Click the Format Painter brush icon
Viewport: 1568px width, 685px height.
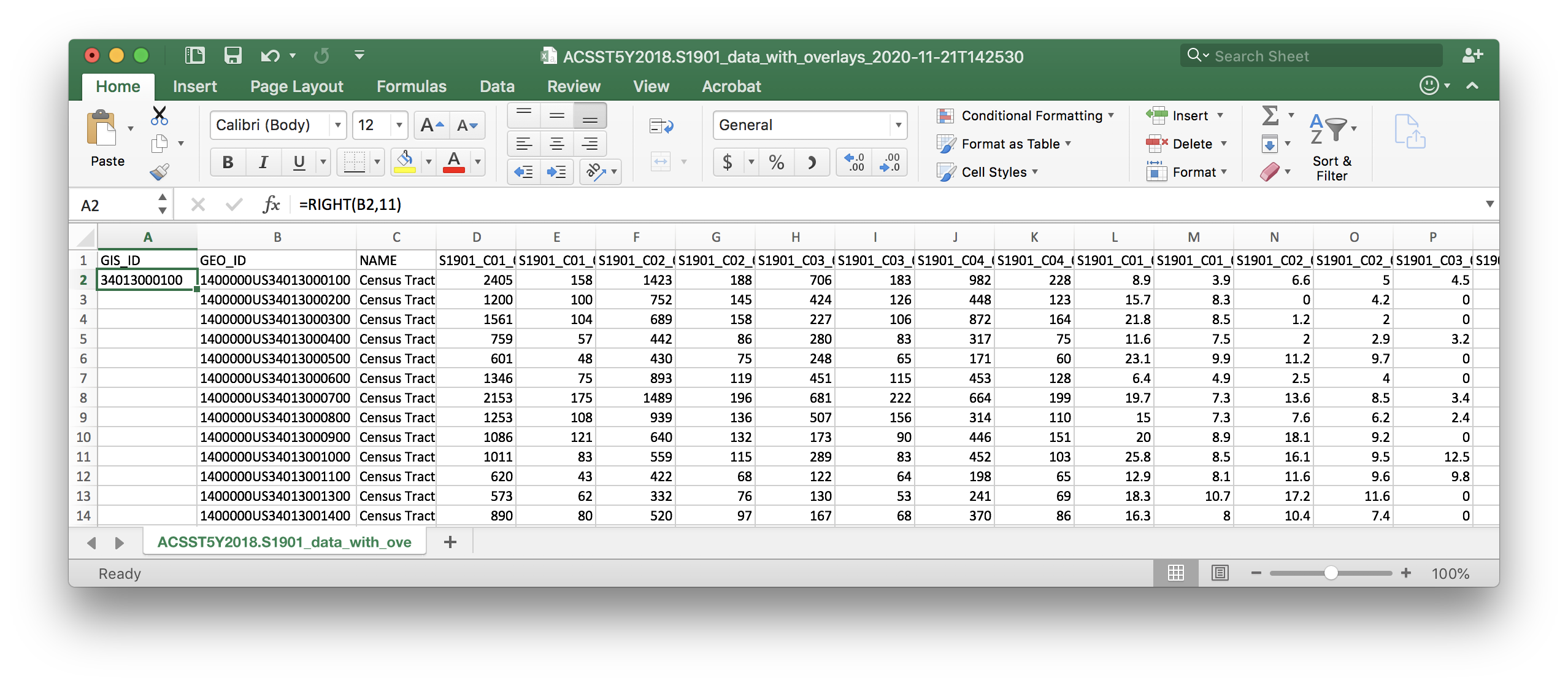(x=159, y=171)
